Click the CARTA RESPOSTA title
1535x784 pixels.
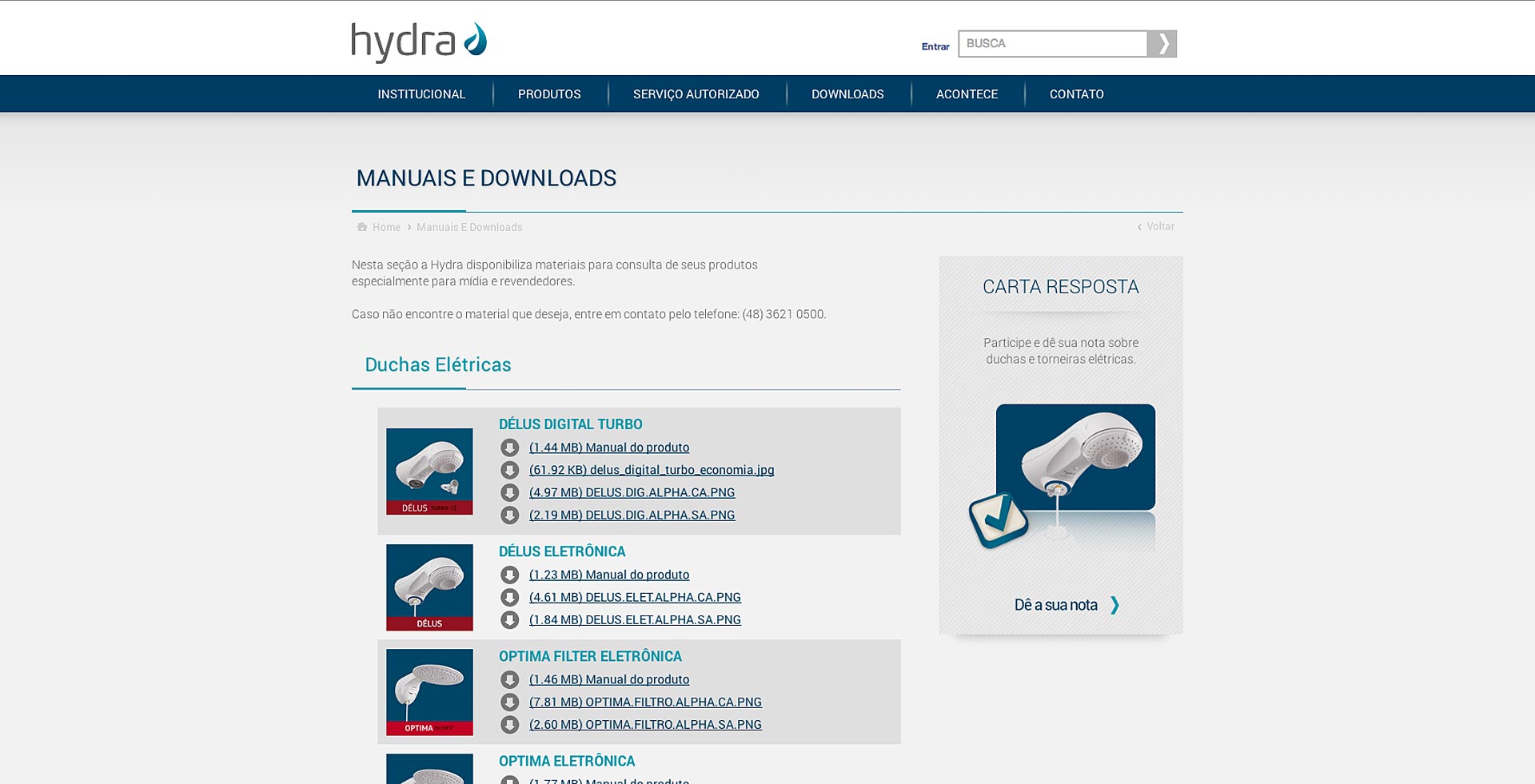pyautogui.click(x=1060, y=287)
